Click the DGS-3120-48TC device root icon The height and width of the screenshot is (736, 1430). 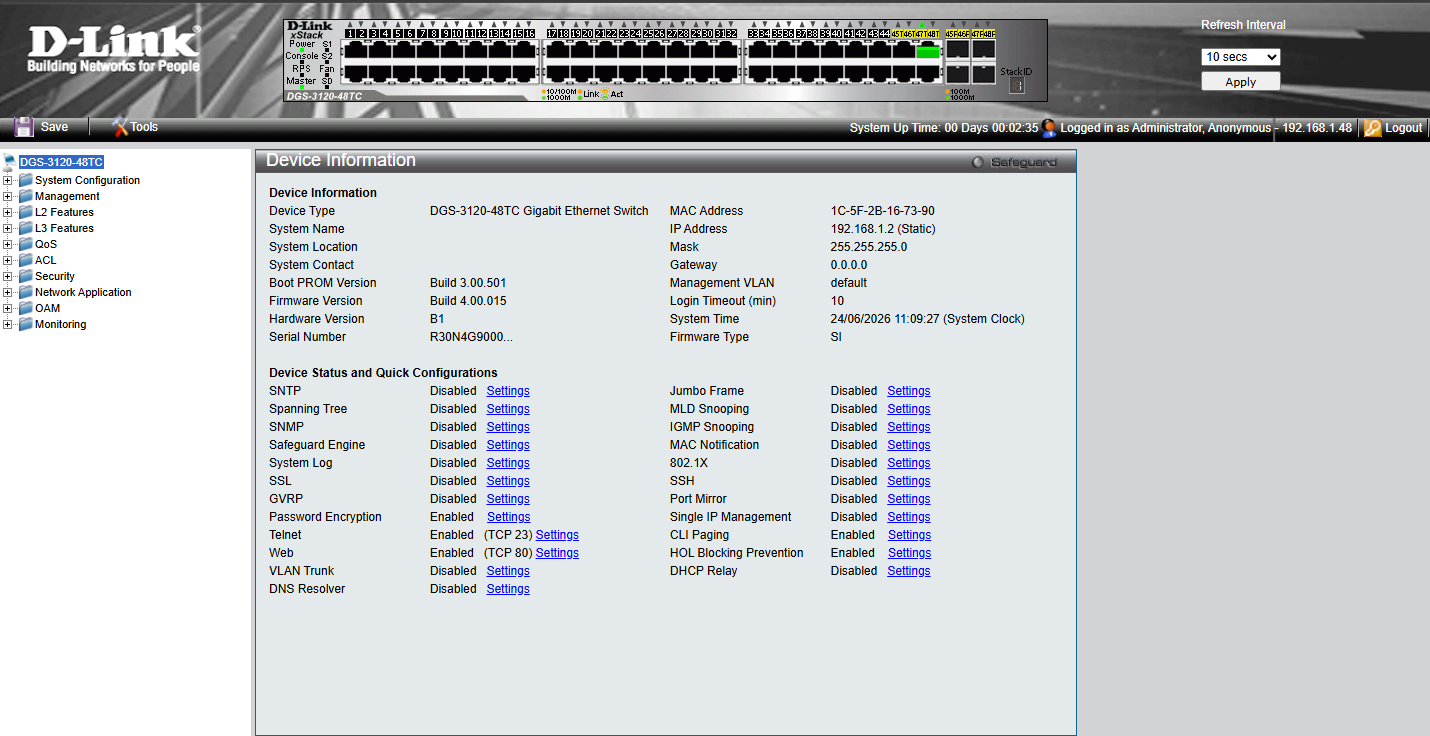tap(10, 162)
